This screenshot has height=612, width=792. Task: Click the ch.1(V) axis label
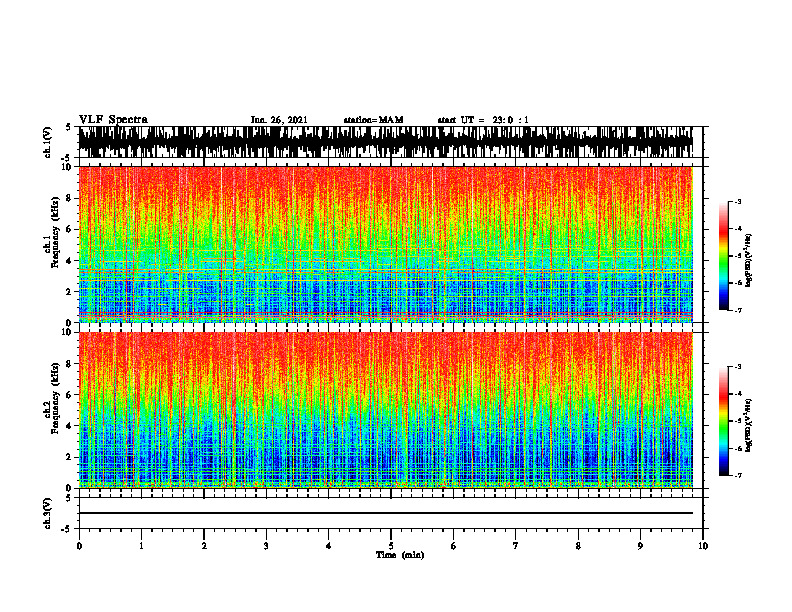point(47,142)
